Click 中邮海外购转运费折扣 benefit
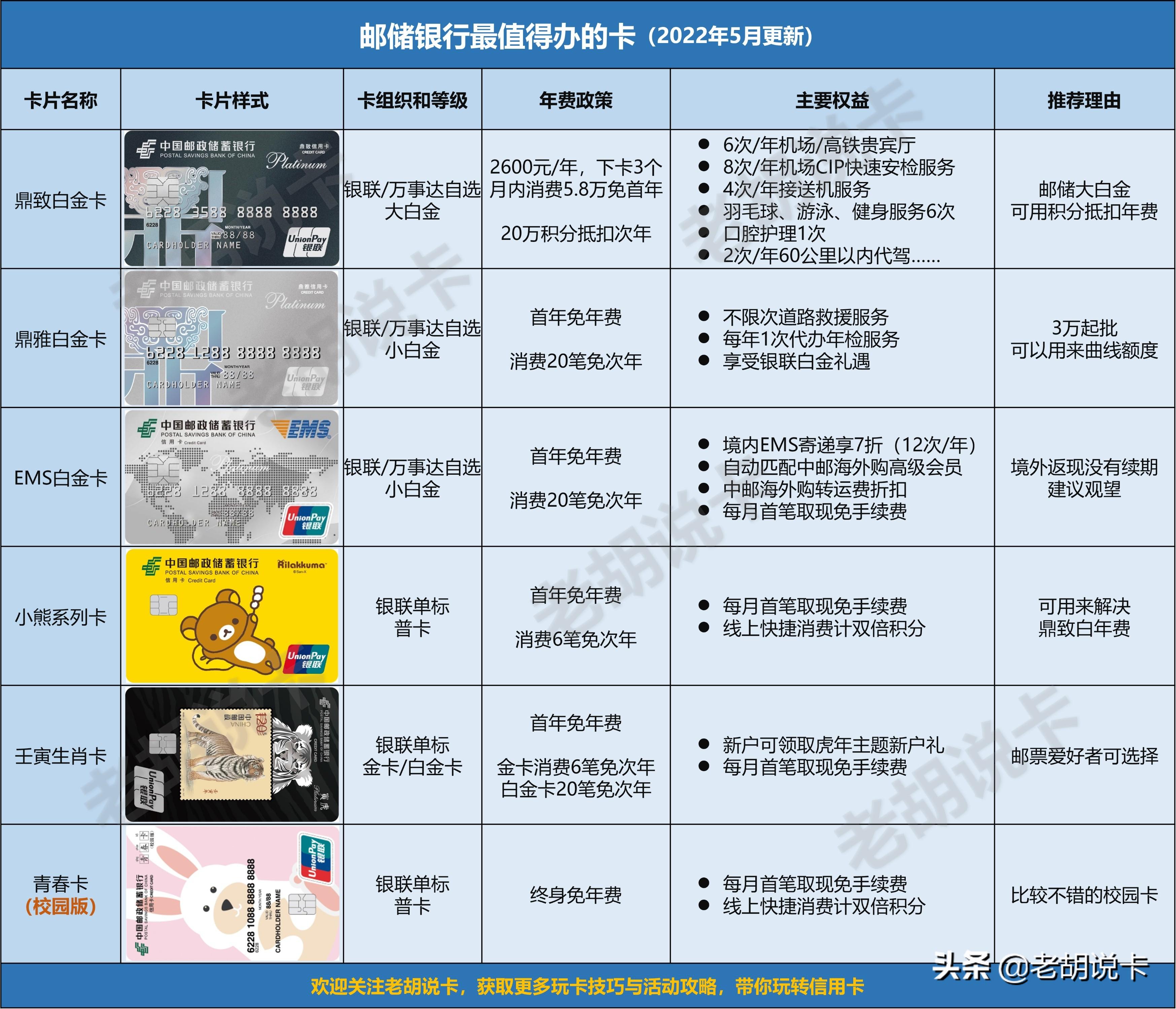Screen dimensions: 1176x1009 coord(815,489)
